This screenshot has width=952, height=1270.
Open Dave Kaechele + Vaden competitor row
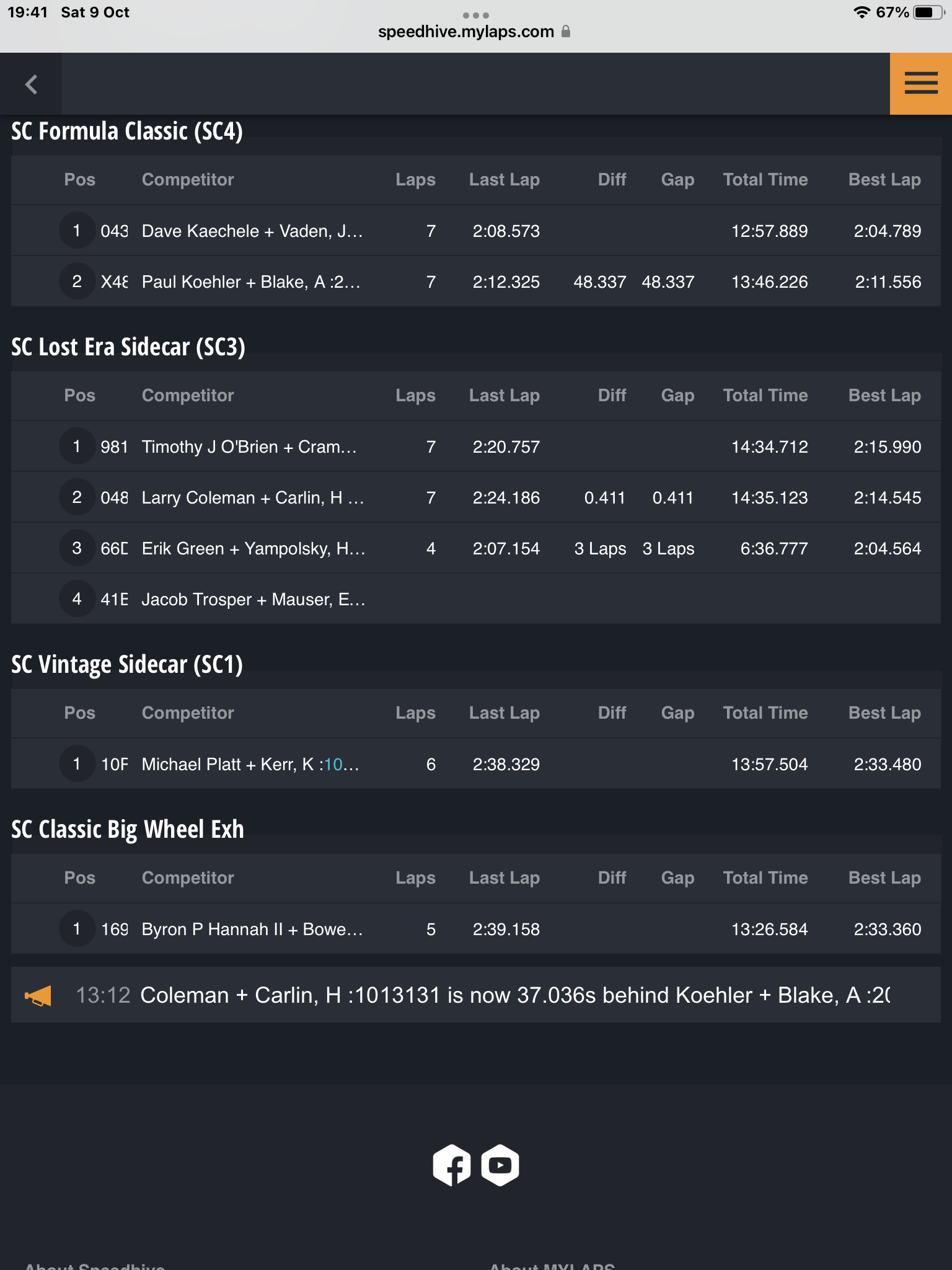[476, 231]
